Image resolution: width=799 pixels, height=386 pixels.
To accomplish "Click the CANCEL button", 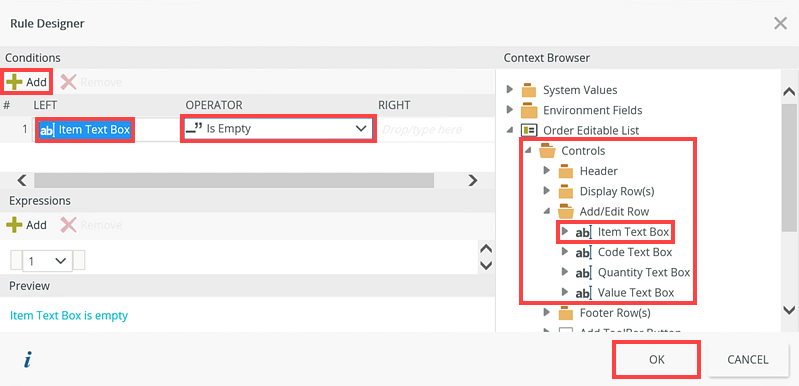I will click(747, 360).
